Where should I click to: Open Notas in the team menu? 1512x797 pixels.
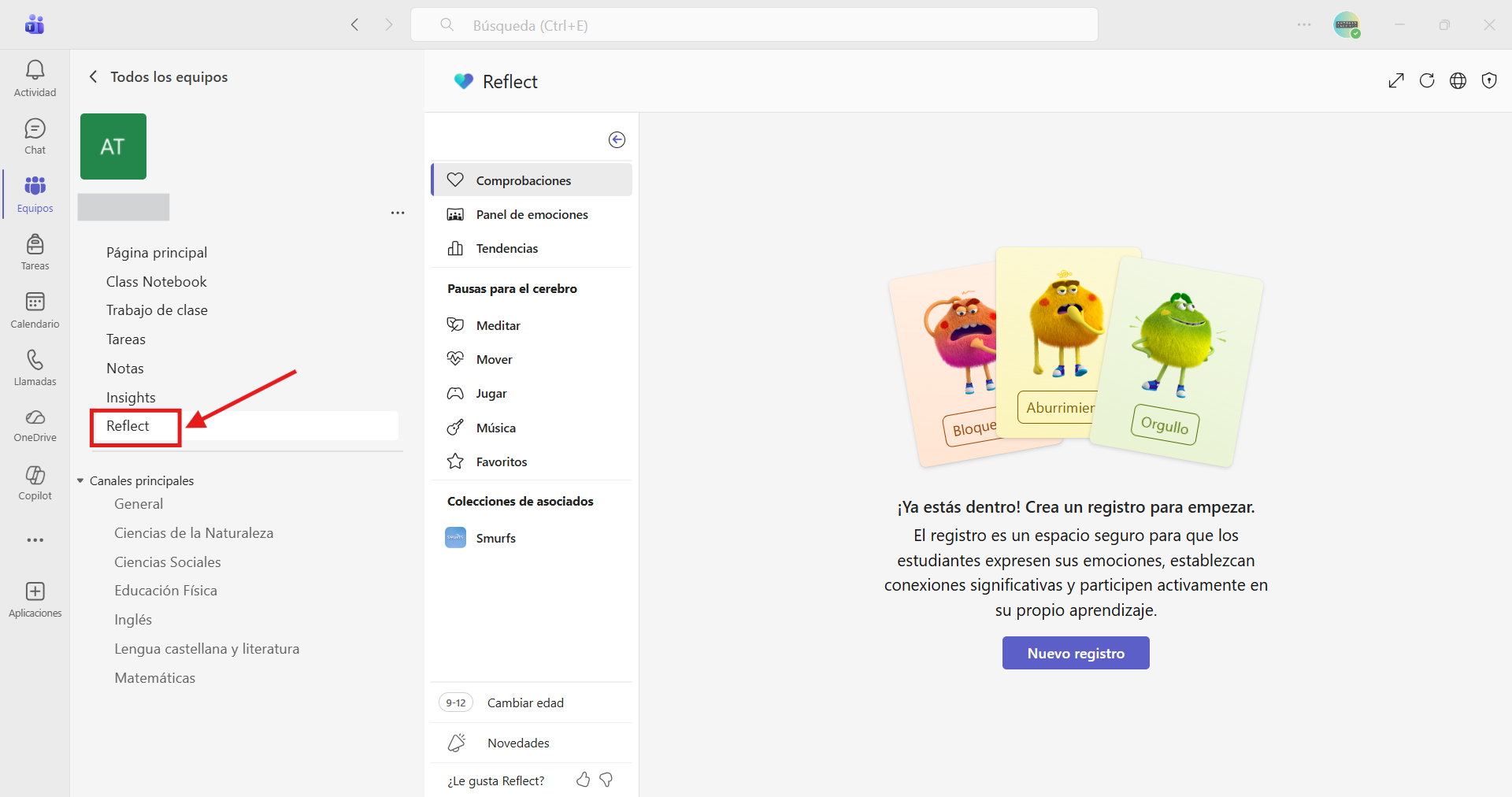[125, 369]
